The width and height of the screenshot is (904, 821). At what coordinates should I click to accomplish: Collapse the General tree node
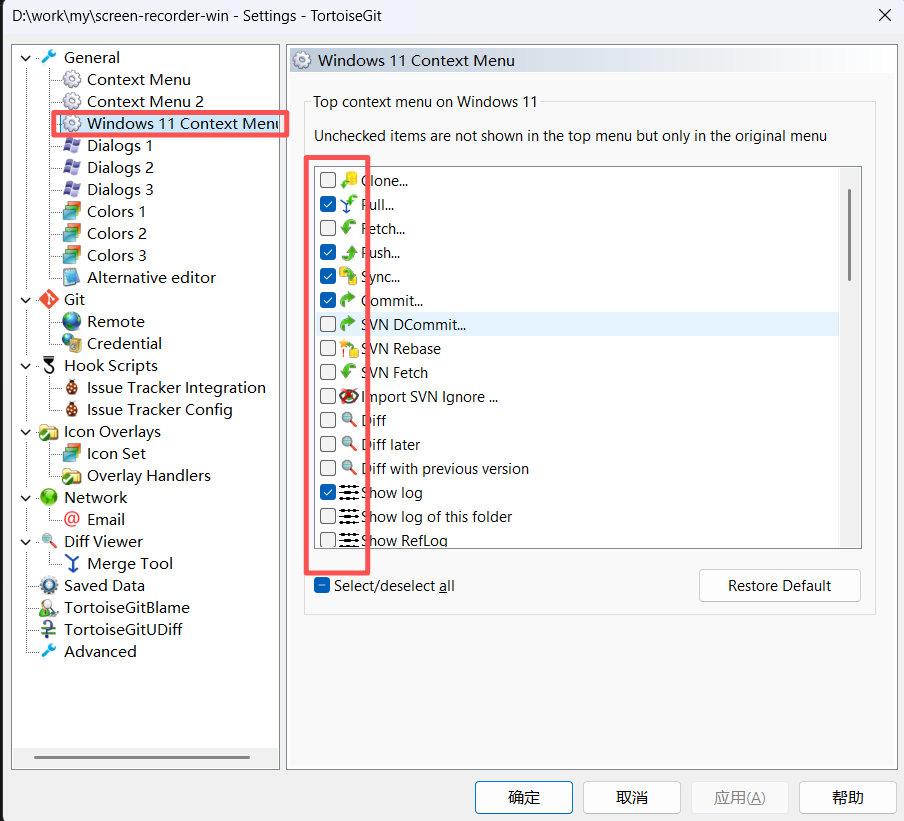25,58
